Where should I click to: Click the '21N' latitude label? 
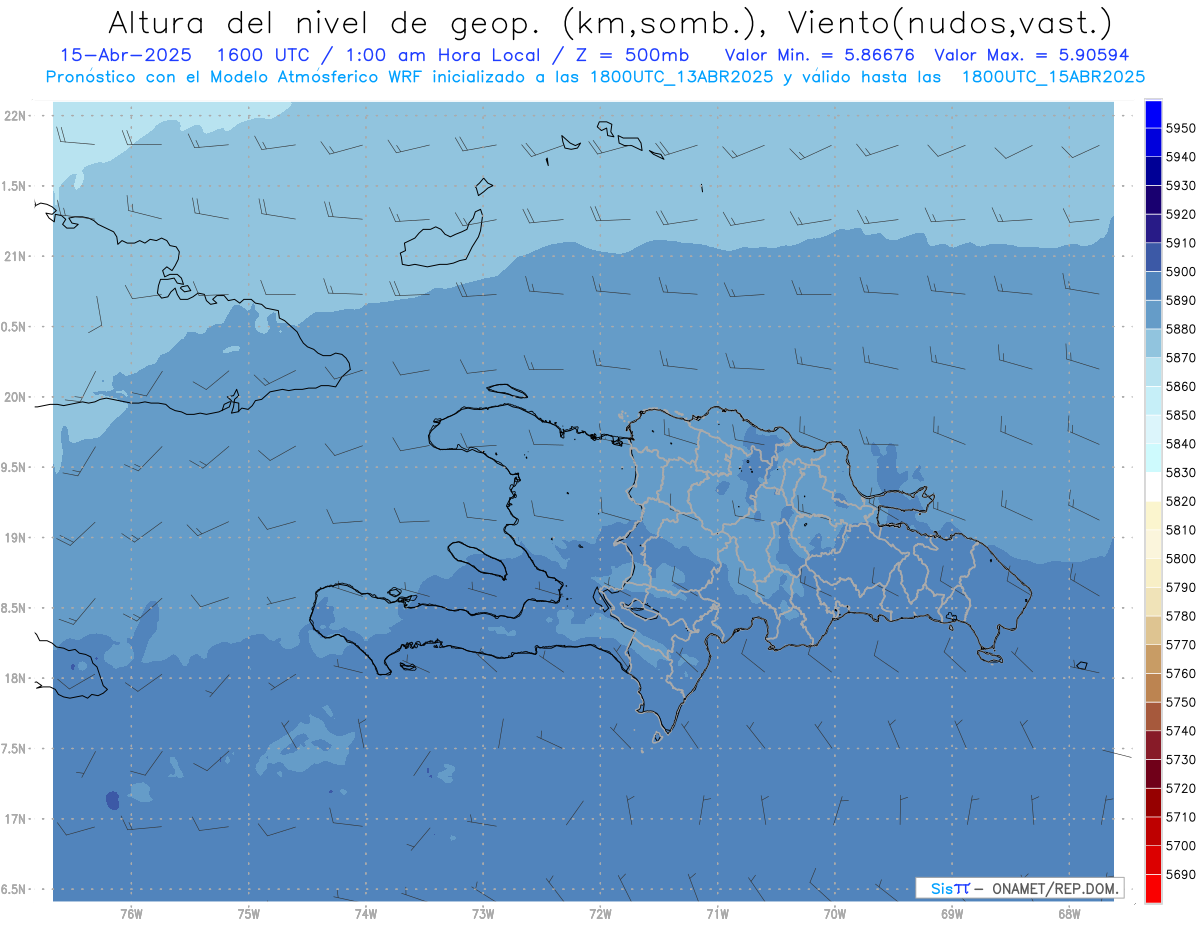(x=14, y=256)
